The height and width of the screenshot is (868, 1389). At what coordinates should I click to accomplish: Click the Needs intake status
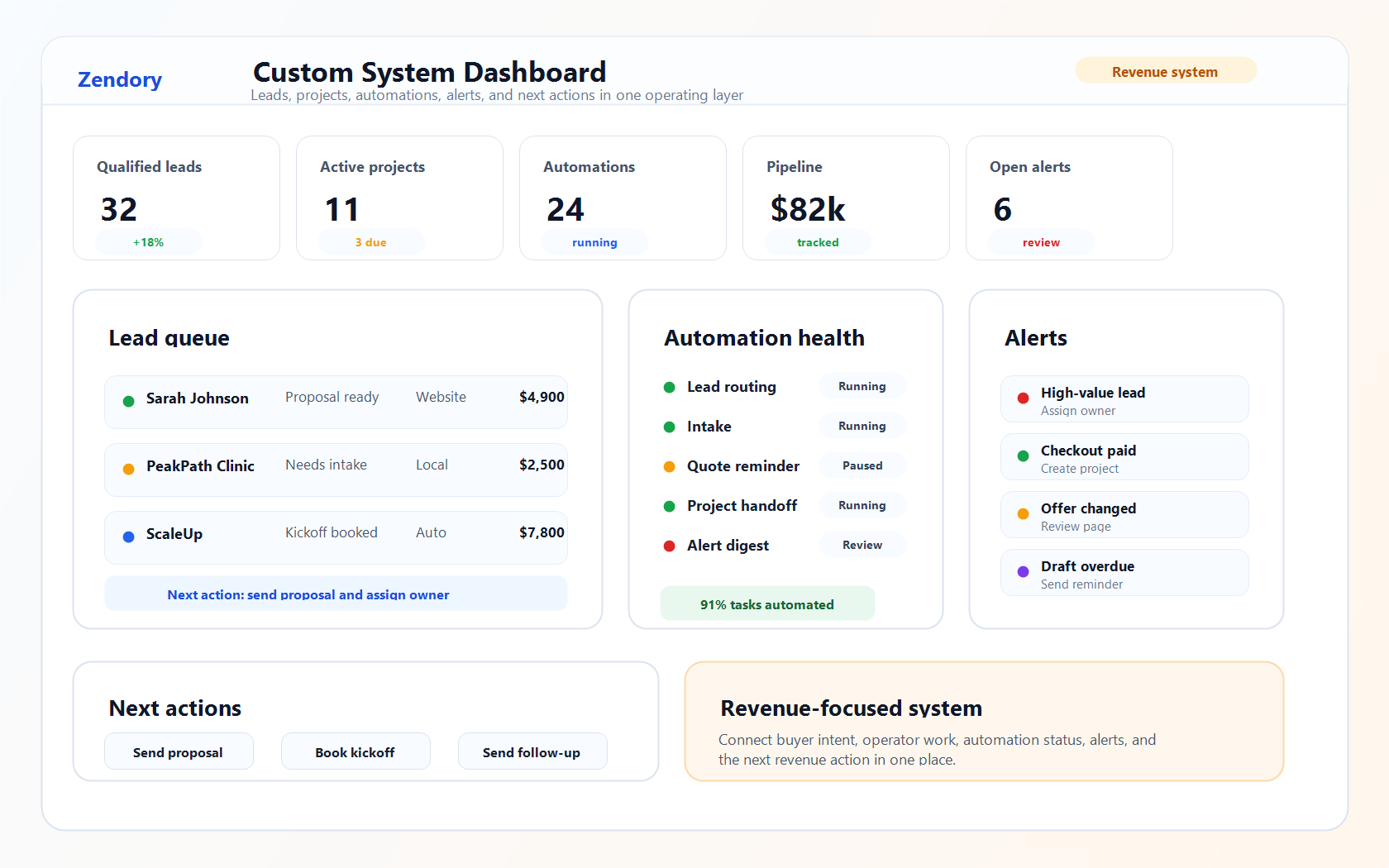coord(326,465)
